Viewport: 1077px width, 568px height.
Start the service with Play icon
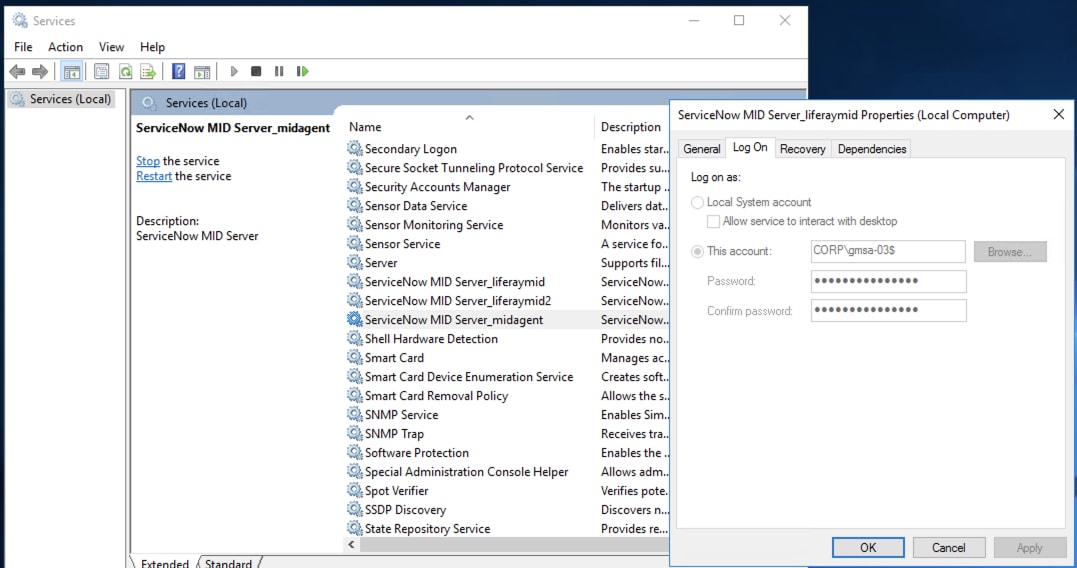point(234,71)
